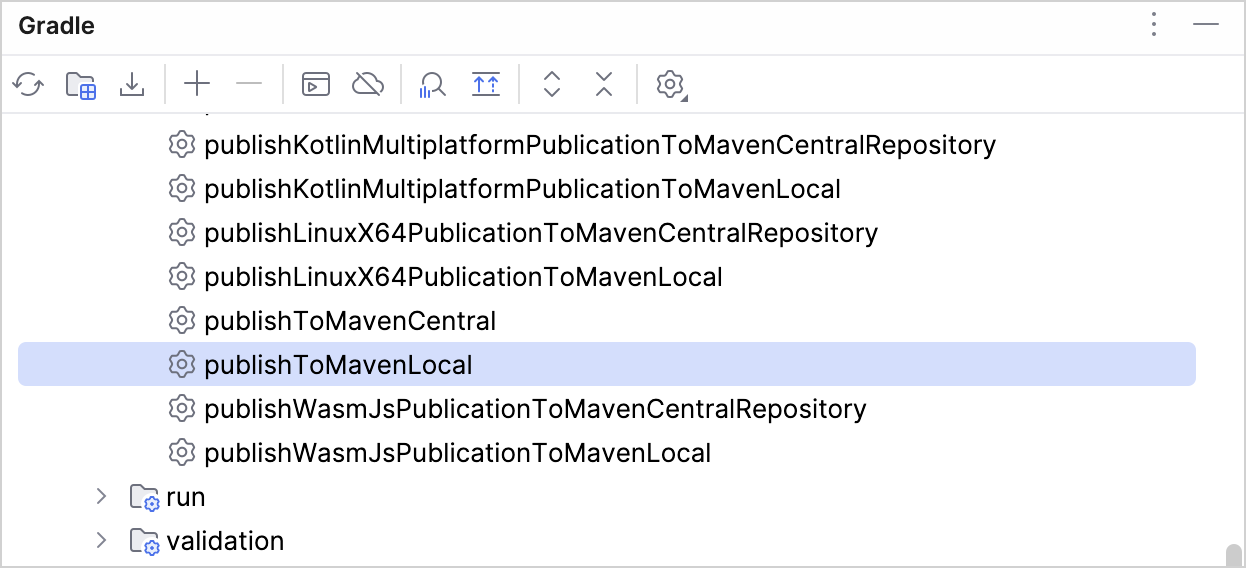Click gear icon beside publishLinuxX64PublicationToMavenCentralRepository
This screenshot has width=1246, height=568.
point(181,233)
